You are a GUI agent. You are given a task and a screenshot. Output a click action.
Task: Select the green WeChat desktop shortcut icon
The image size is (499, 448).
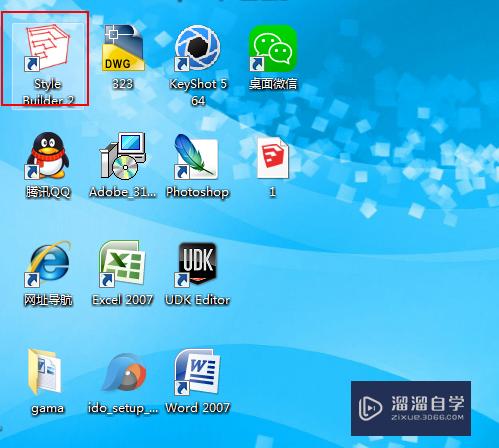click(273, 48)
